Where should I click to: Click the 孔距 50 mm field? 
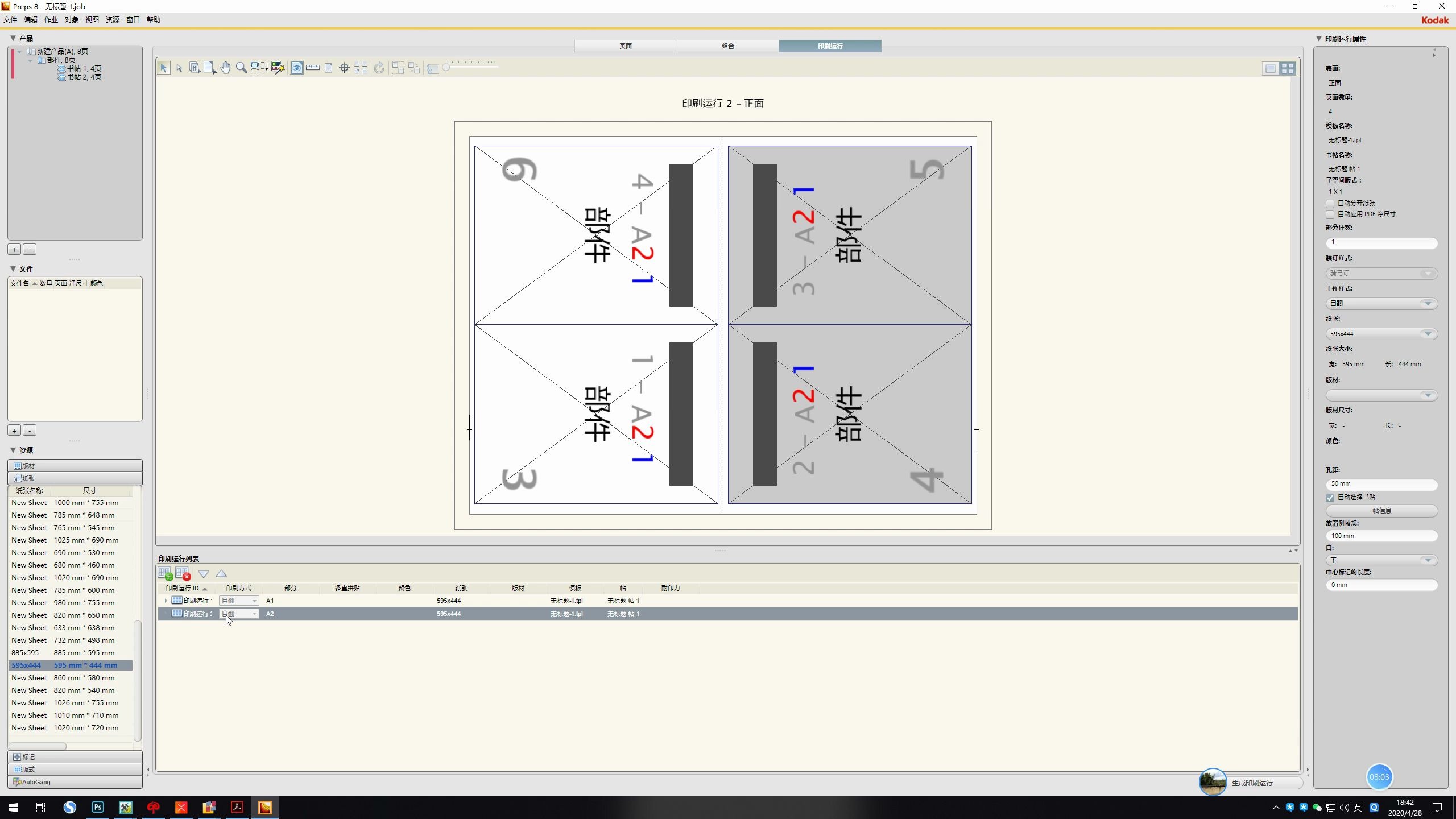click(1381, 484)
